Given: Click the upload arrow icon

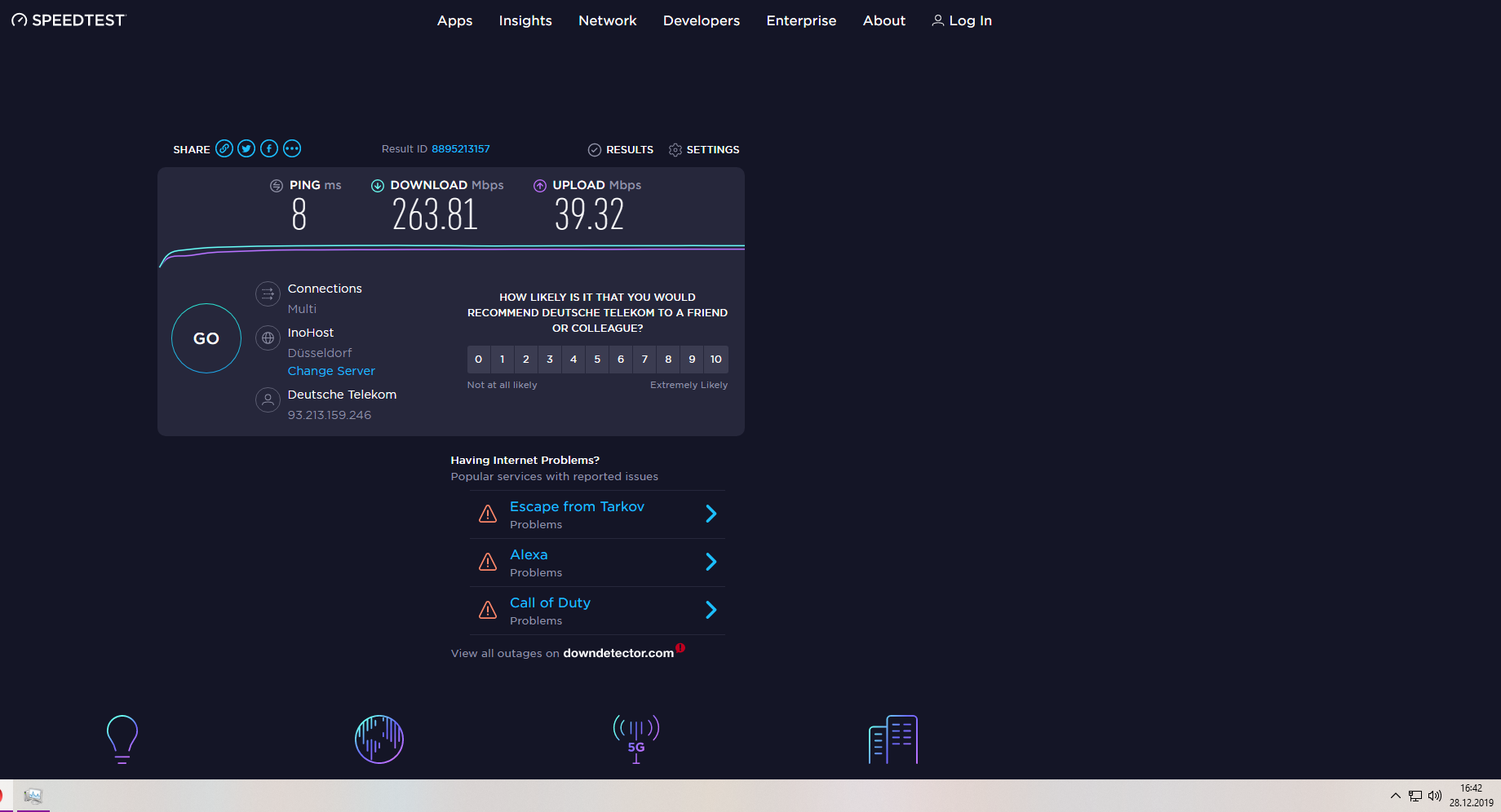Looking at the screenshot, I should coord(540,186).
